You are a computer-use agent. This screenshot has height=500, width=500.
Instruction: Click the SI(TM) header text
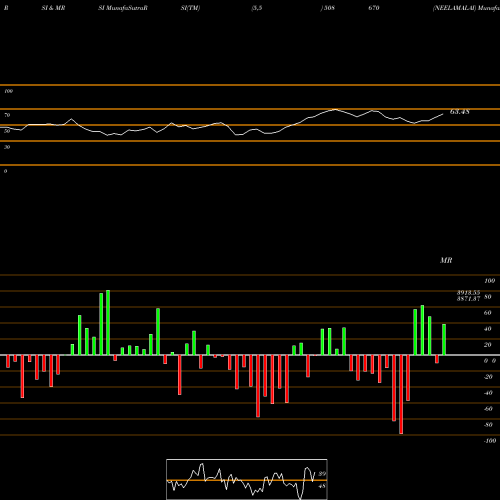pos(190,8)
